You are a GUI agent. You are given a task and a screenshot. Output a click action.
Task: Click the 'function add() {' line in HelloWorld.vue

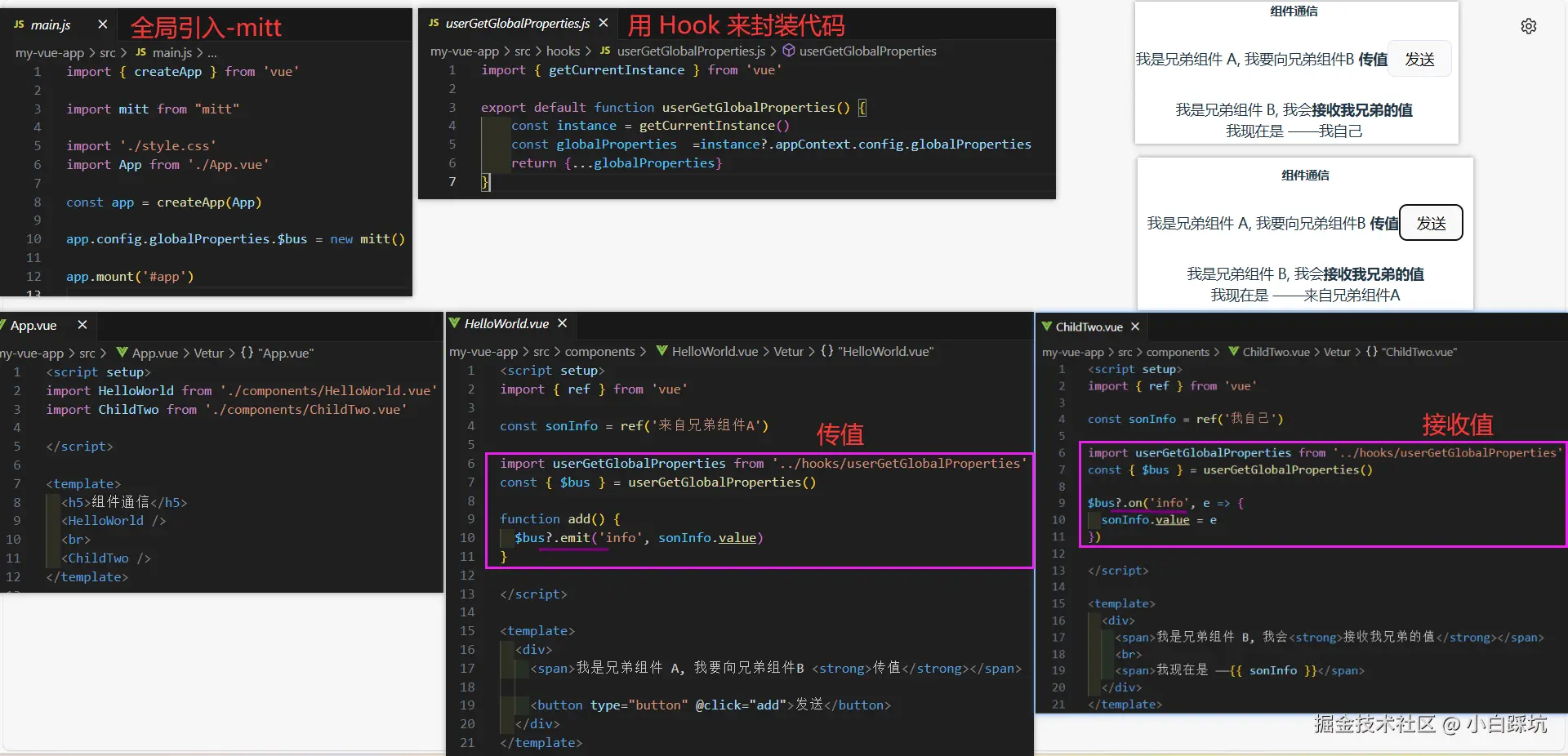click(x=560, y=518)
